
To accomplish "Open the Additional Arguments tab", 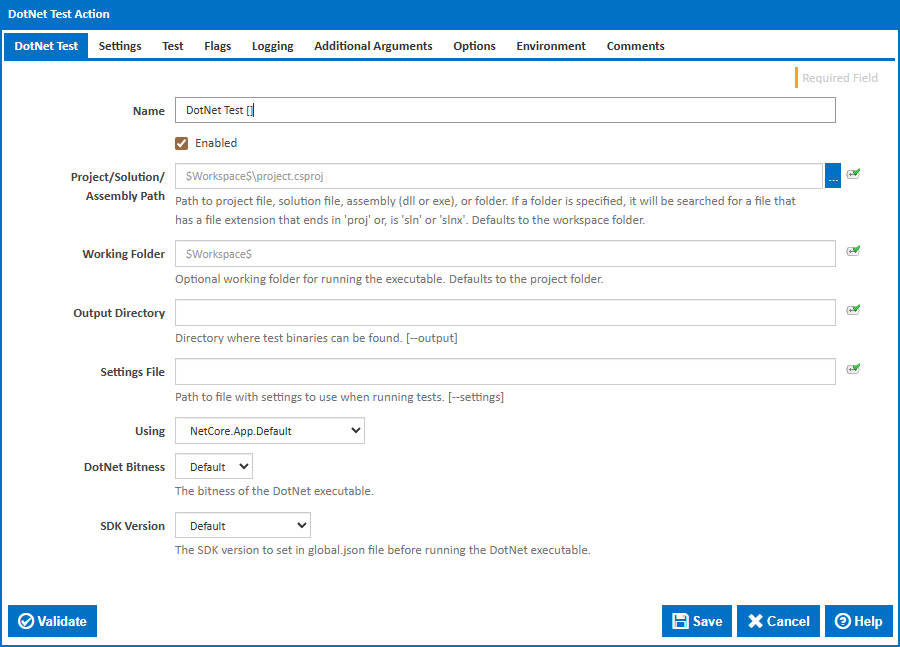I will click(x=372, y=45).
